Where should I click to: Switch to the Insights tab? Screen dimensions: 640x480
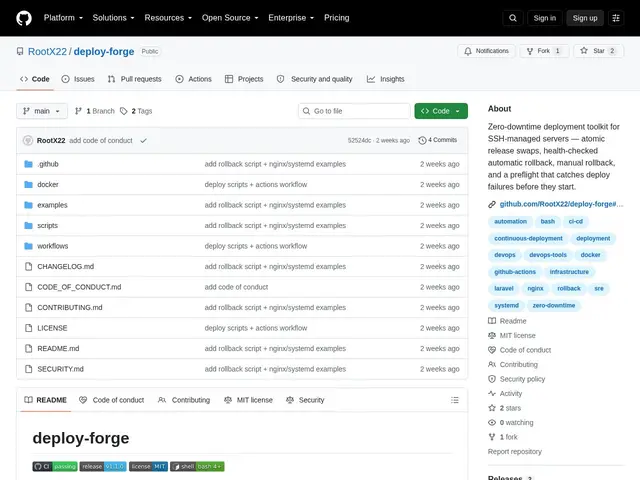pos(386,79)
